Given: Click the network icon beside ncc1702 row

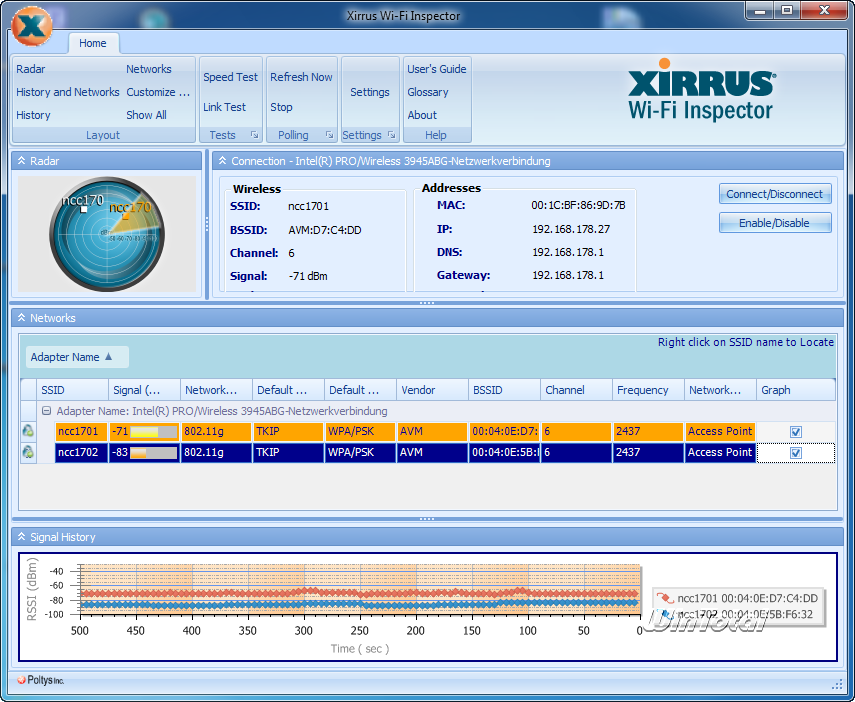Looking at the screenshot, I should [29, 452].
